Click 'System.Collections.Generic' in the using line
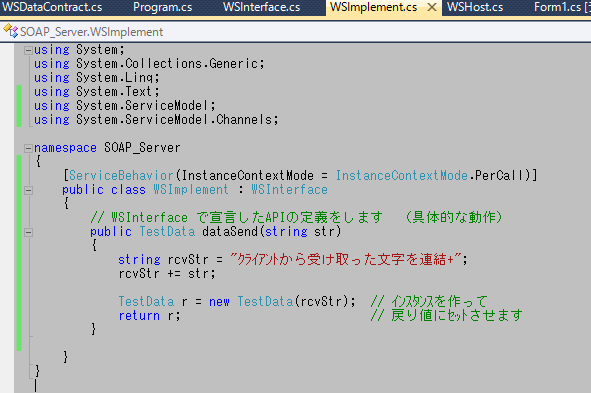Viewport: 591px width, 393px height. coord(167,64)
